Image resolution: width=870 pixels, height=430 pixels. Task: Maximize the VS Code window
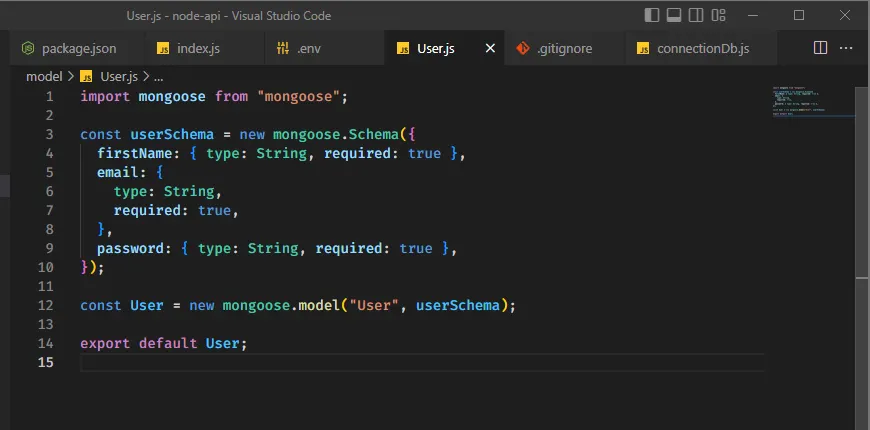[799, 15]
